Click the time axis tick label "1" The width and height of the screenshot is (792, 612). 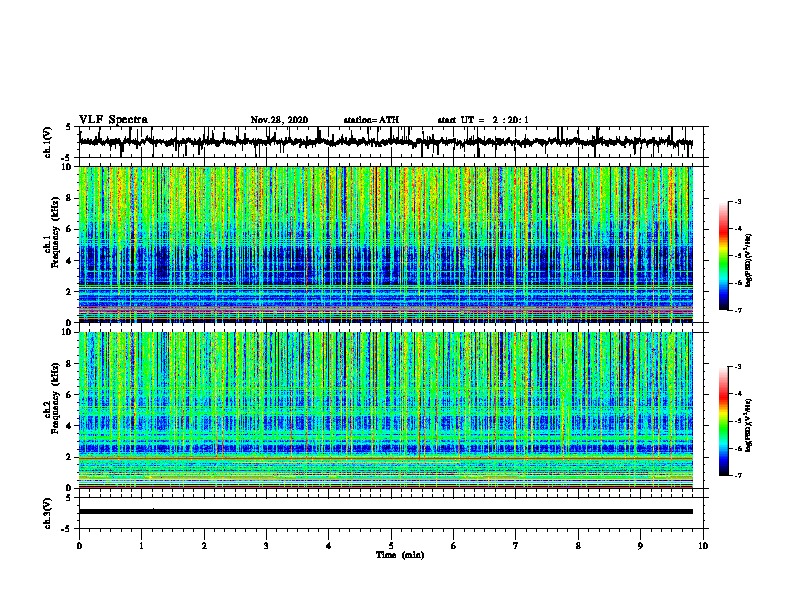(141, 546)
